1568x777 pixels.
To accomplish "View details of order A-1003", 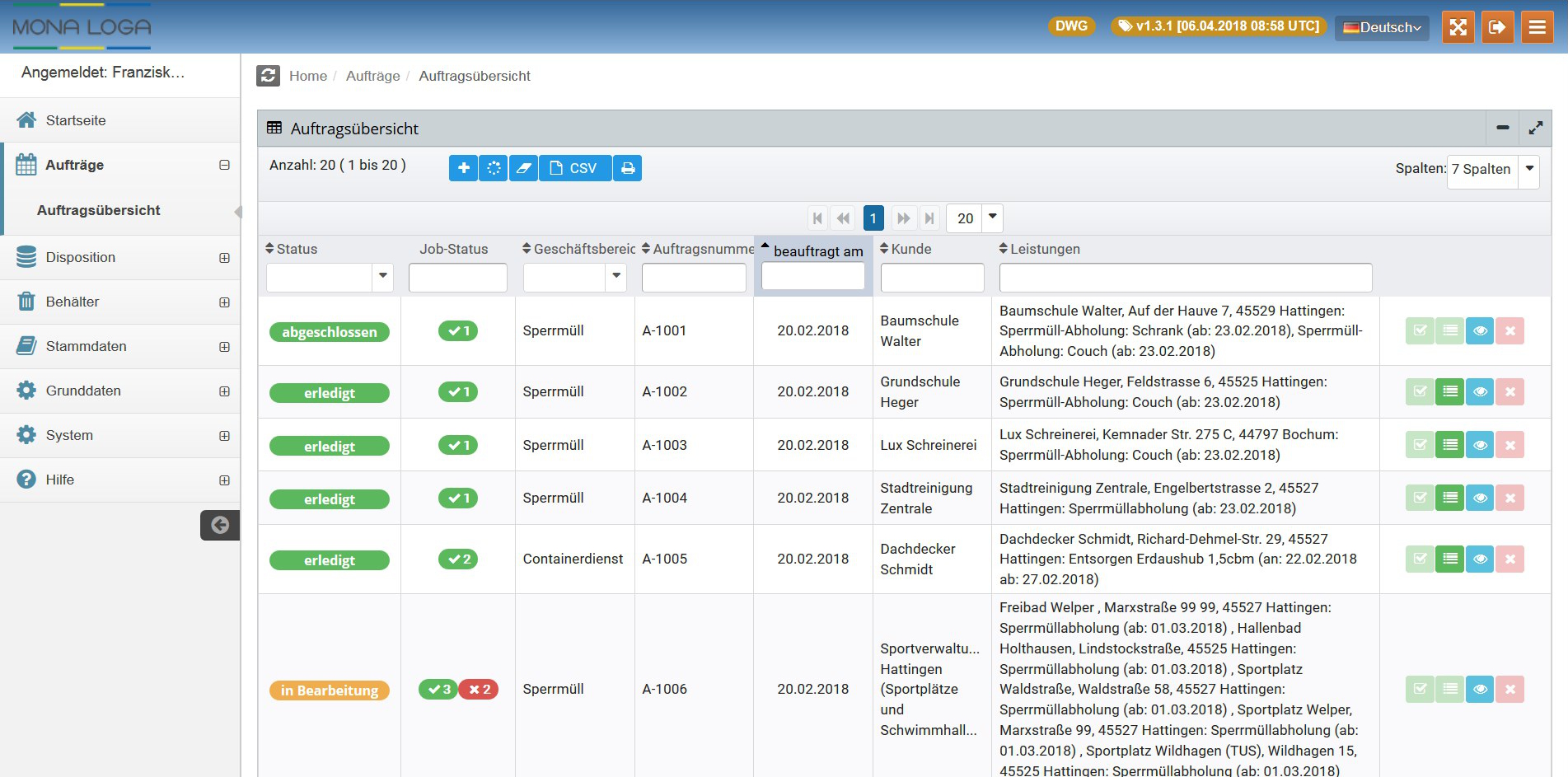I will 1480,445.
